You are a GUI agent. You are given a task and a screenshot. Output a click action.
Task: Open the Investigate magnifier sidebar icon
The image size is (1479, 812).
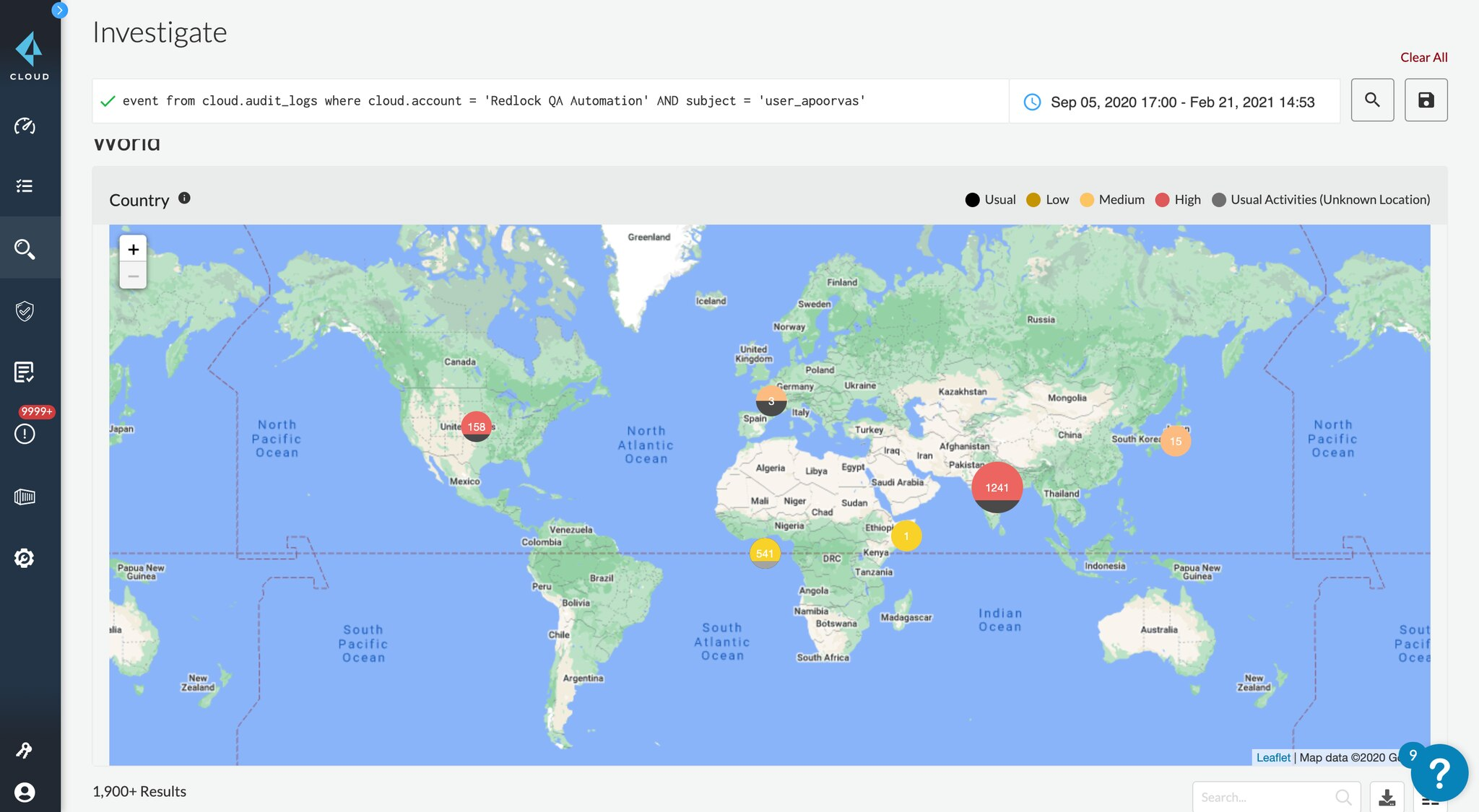[25, 249]
